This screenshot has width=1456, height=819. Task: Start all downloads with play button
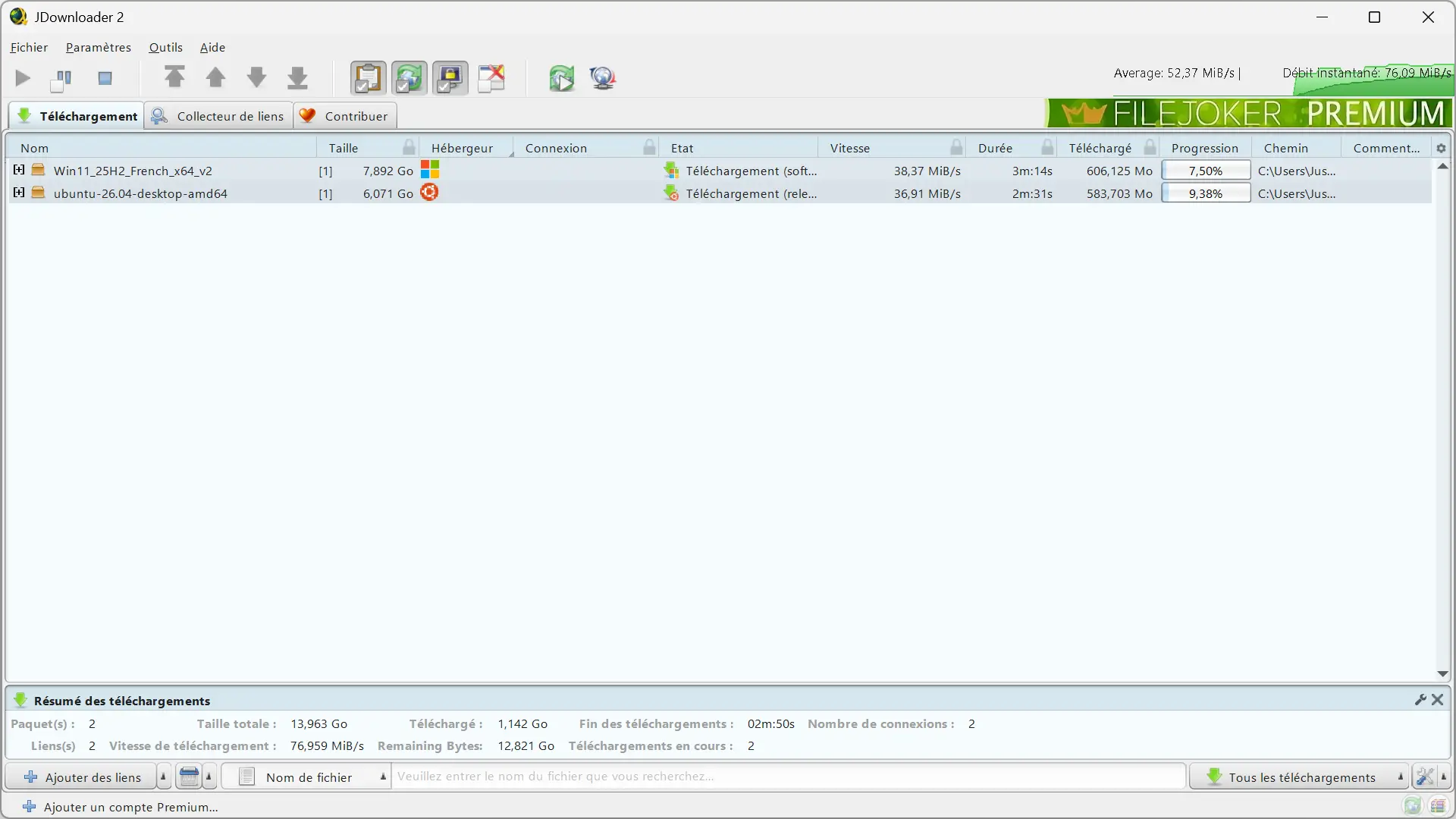23,78
